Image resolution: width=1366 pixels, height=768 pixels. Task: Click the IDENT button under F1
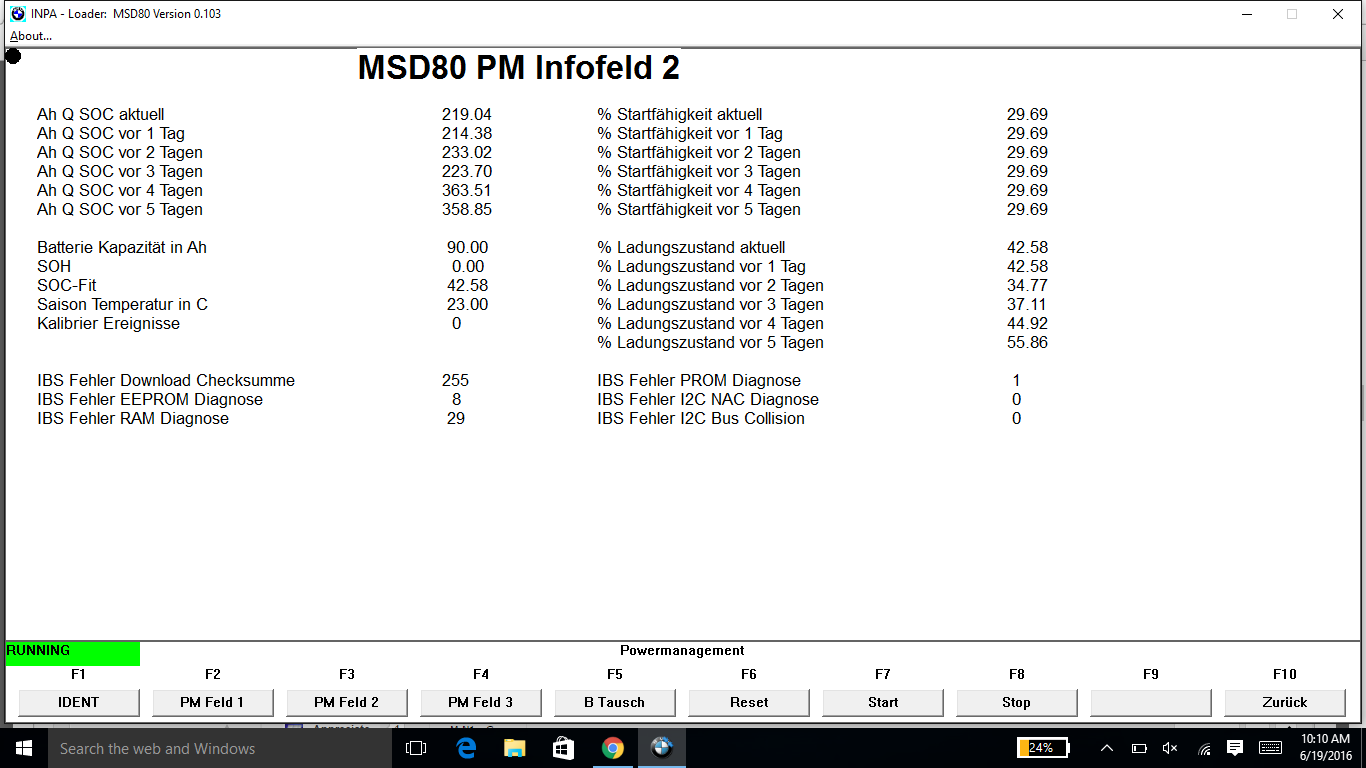pos(79,702)
